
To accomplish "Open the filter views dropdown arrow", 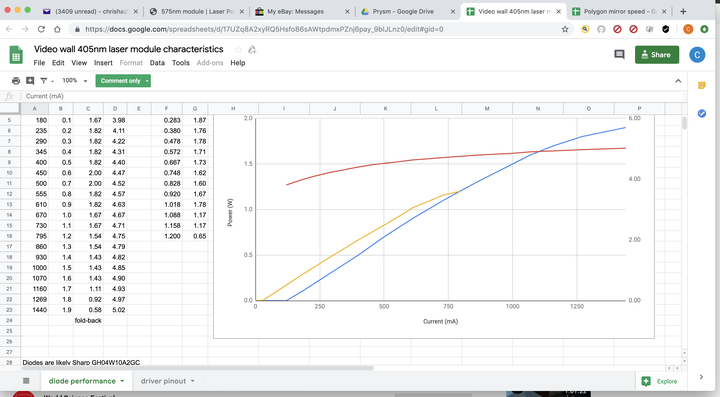I will tap(52, 81).
